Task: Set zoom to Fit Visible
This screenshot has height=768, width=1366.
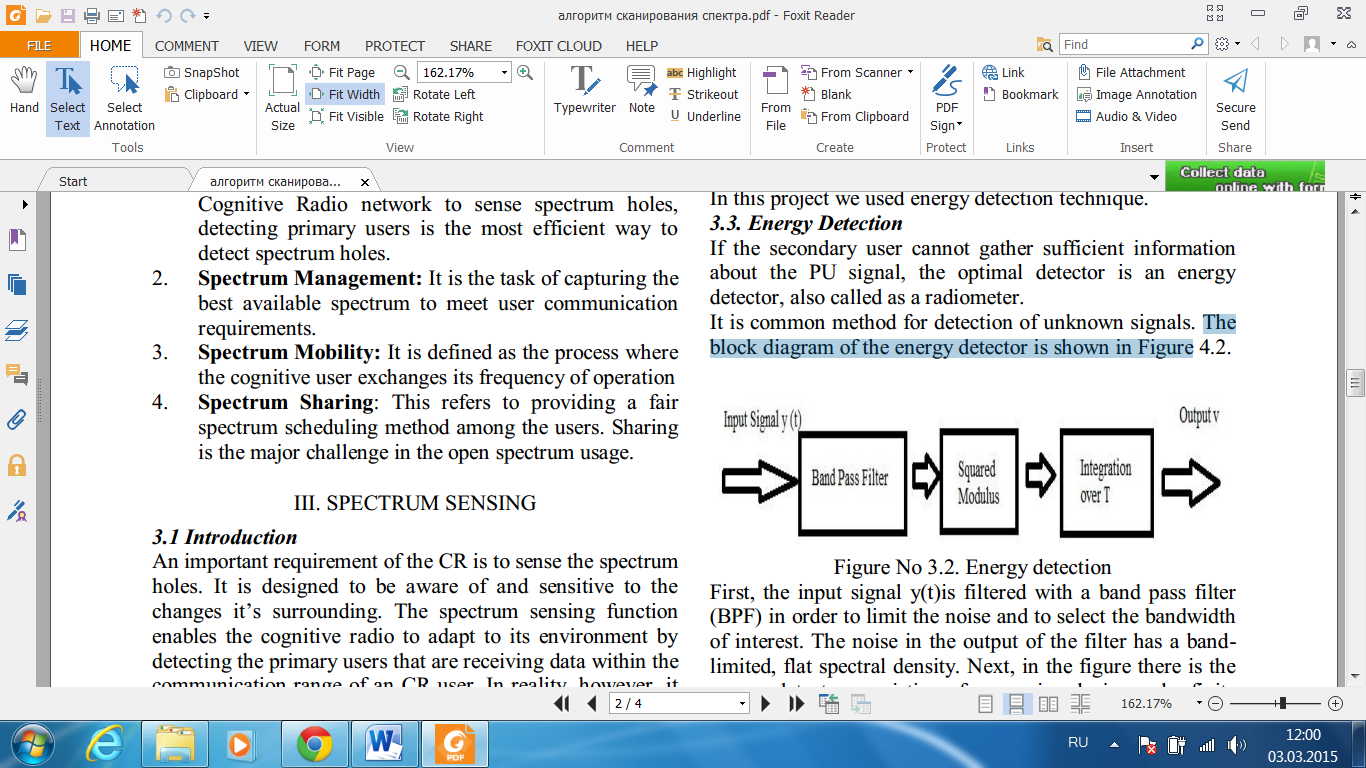Action: 346,116
